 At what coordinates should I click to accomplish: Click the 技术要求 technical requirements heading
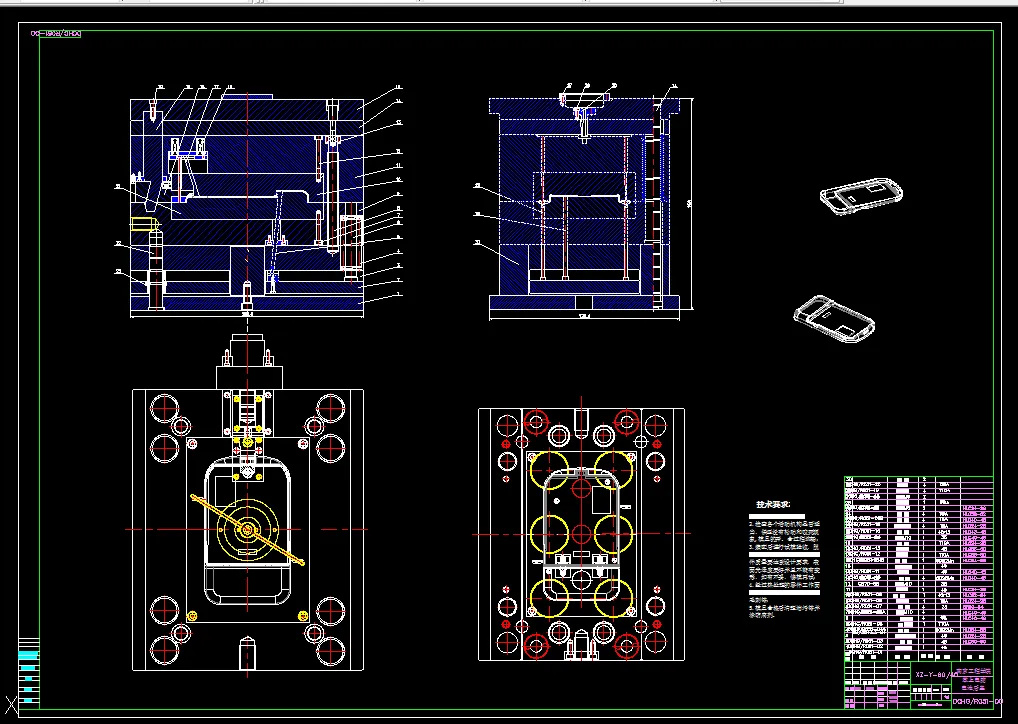[x=773, y=504]
